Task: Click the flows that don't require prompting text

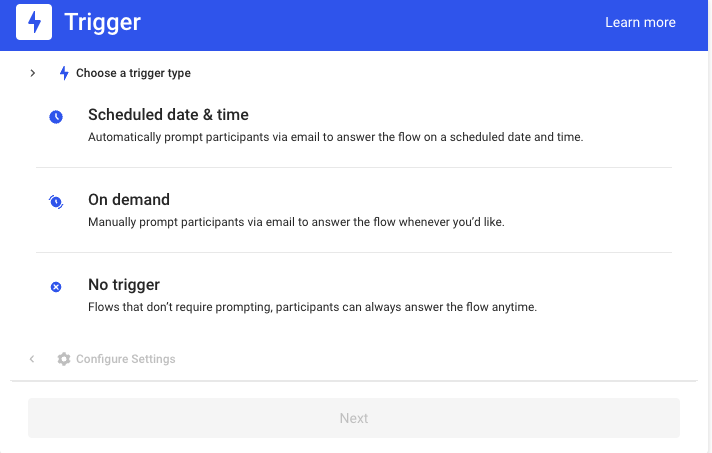Action: pos(312,307)
